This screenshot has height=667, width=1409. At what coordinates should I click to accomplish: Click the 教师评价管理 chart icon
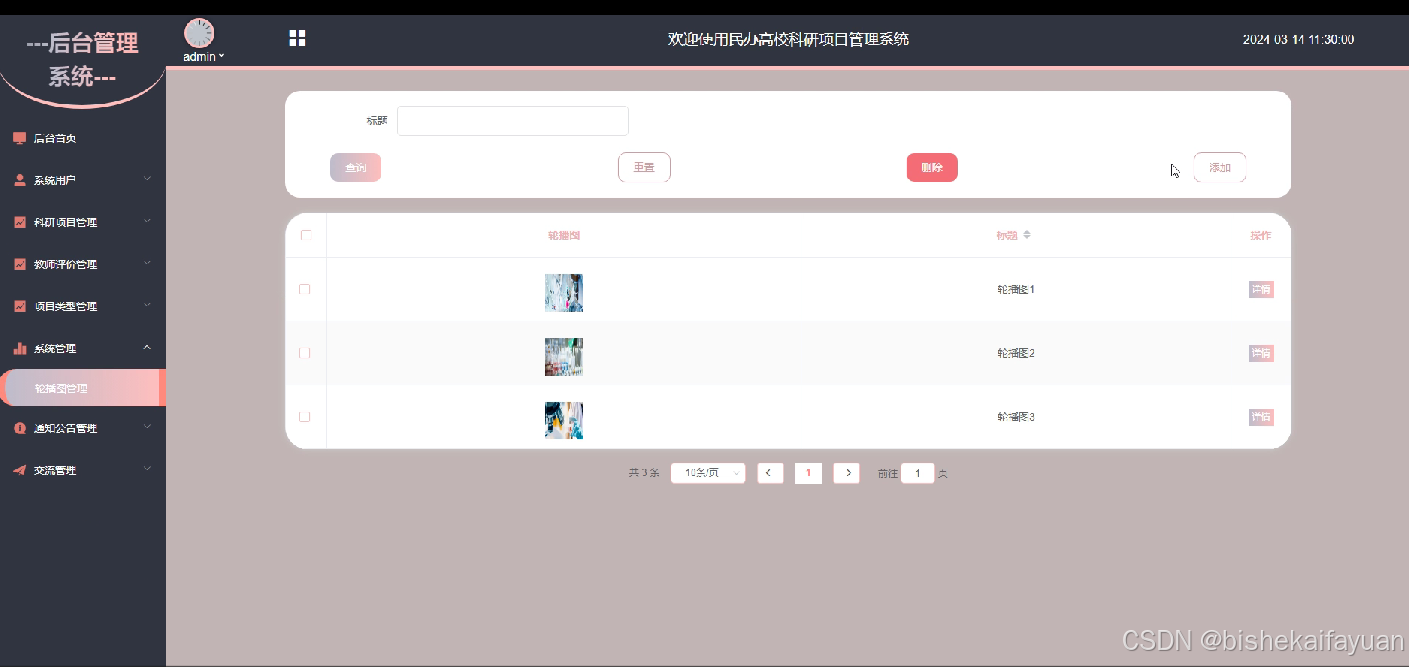20,264
